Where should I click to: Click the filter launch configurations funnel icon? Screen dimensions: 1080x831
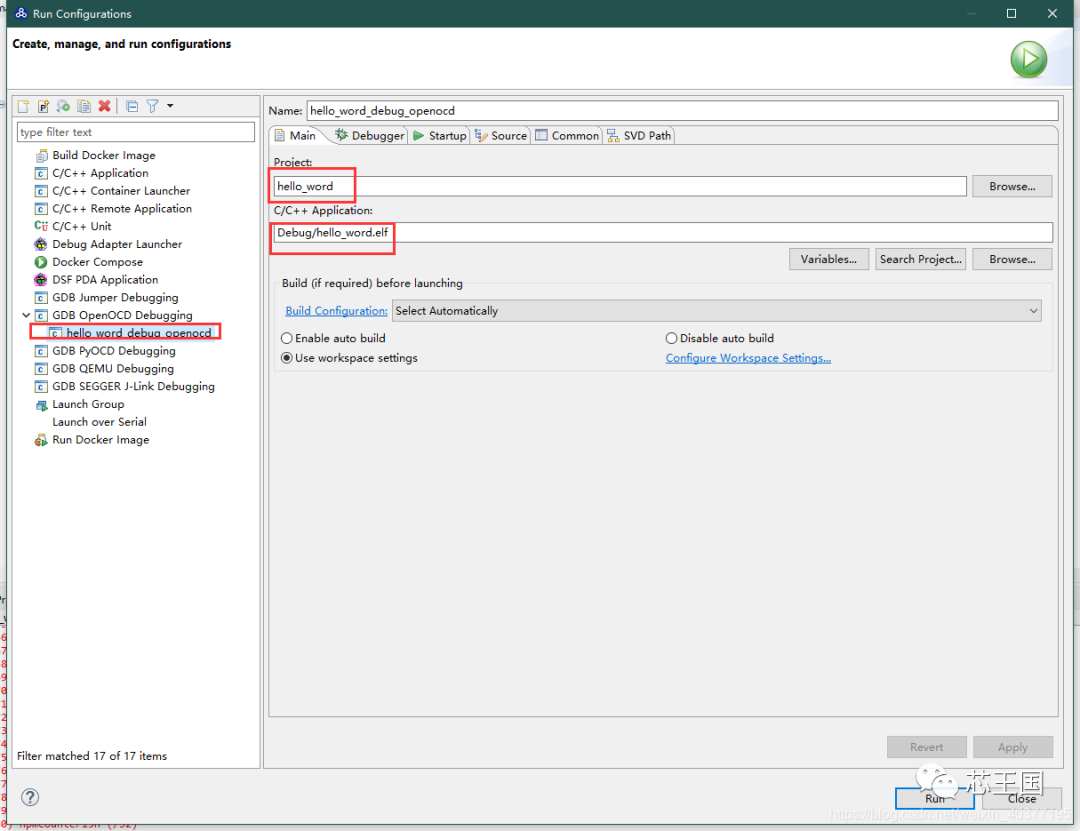(x=152, y=106)
